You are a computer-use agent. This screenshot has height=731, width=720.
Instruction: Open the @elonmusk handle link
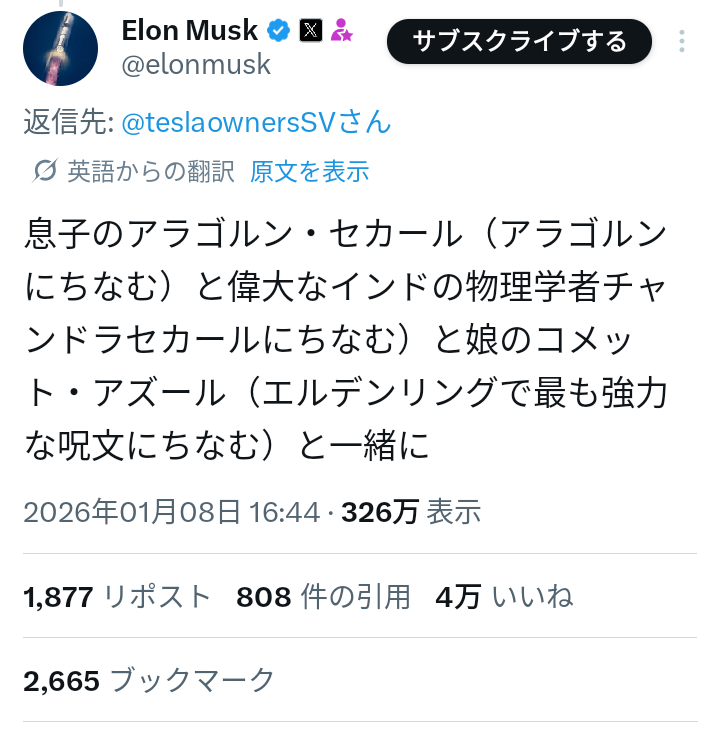point(196,65)
